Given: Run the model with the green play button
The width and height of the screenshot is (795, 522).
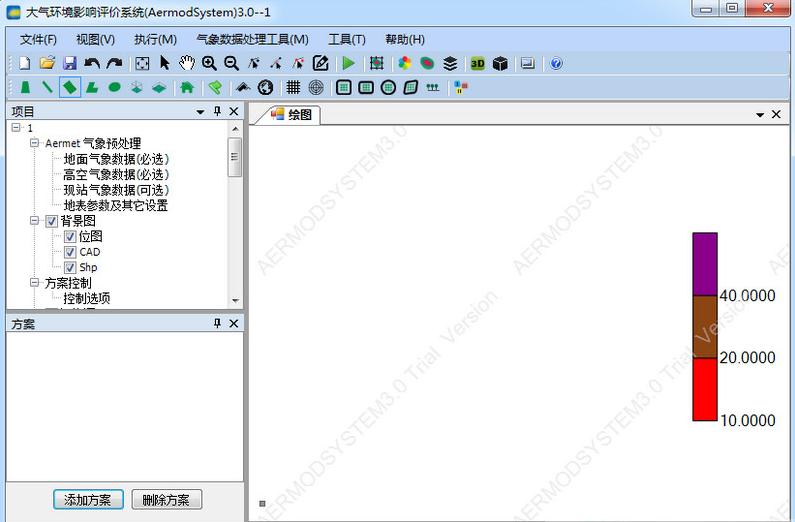Looking at the screenshot, I should [x=348, y=63].
